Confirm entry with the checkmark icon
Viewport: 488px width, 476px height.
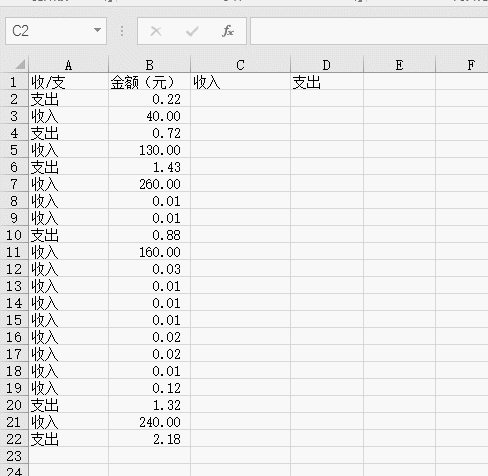tap(192, 31)
